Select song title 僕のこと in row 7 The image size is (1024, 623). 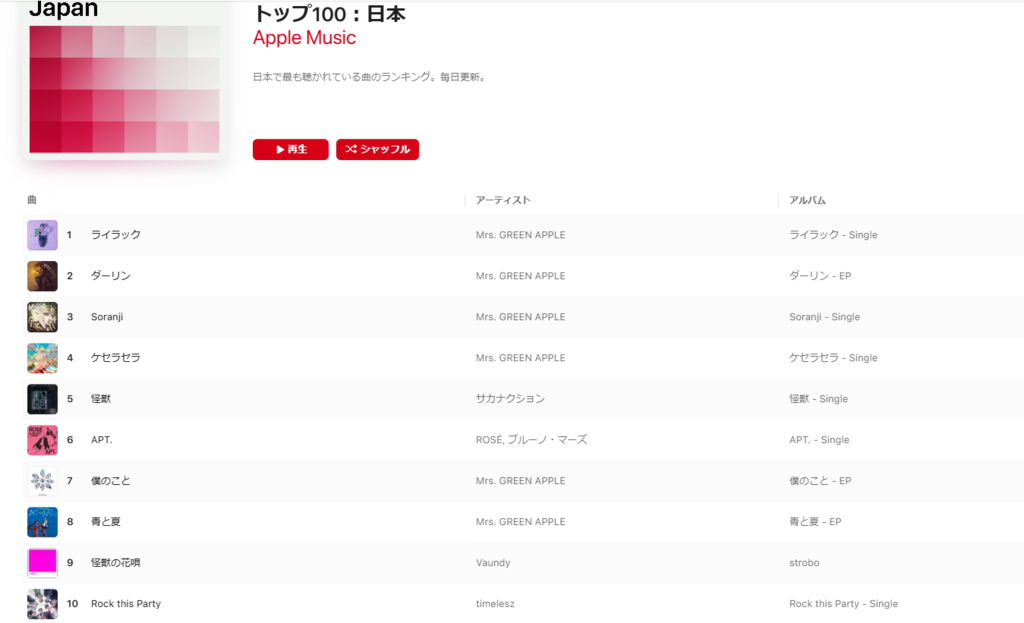pyautogui.click(x=110, y=481)
